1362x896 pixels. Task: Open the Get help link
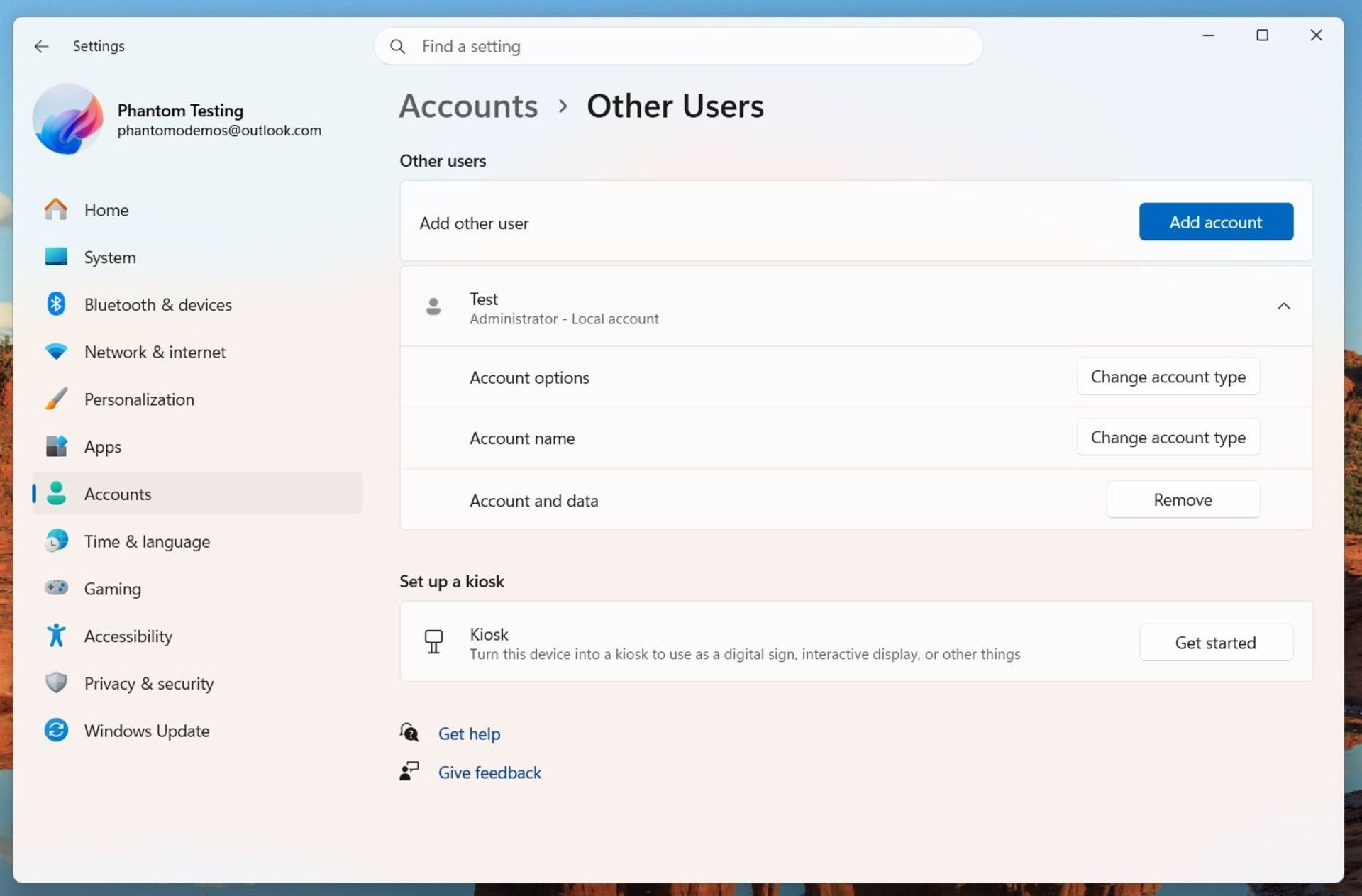click(469, 734)
